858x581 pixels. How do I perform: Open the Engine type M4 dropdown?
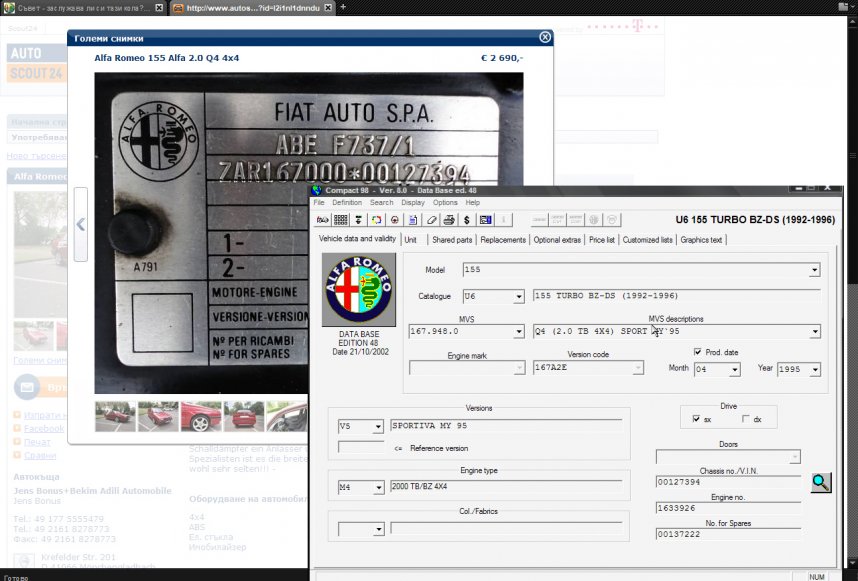(x=377, y=488)
